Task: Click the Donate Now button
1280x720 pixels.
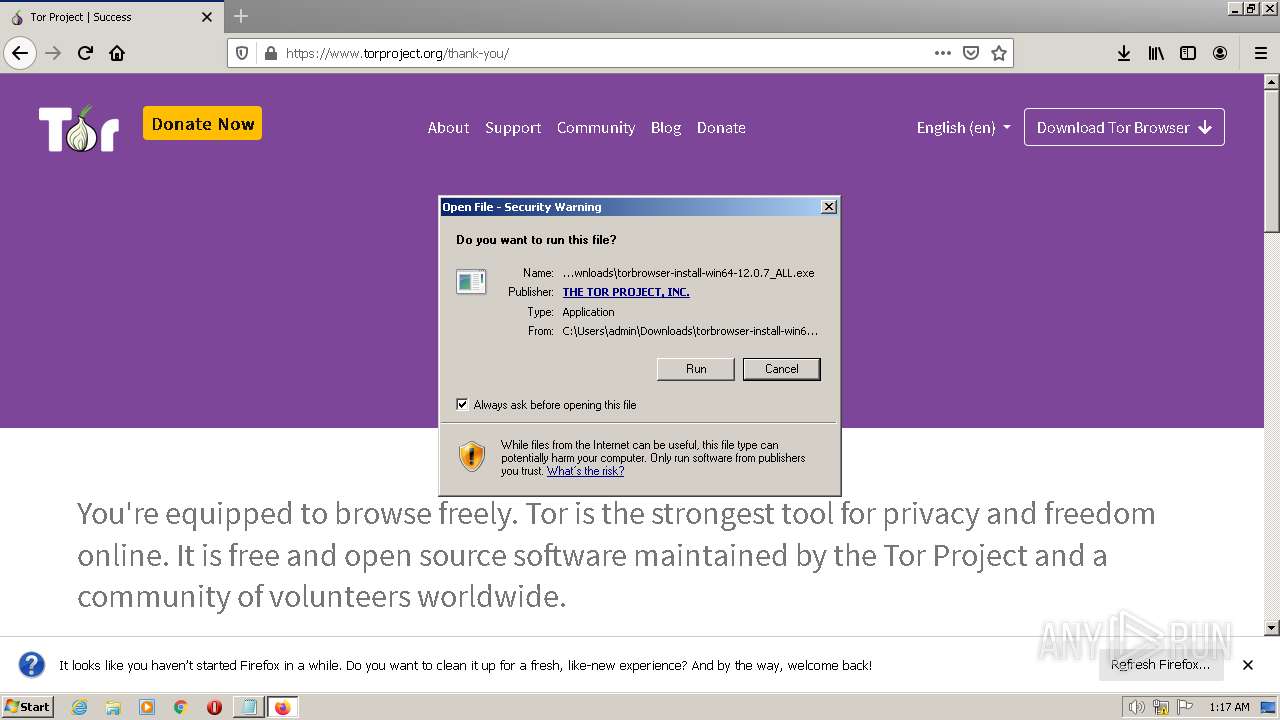Action: 202,124
